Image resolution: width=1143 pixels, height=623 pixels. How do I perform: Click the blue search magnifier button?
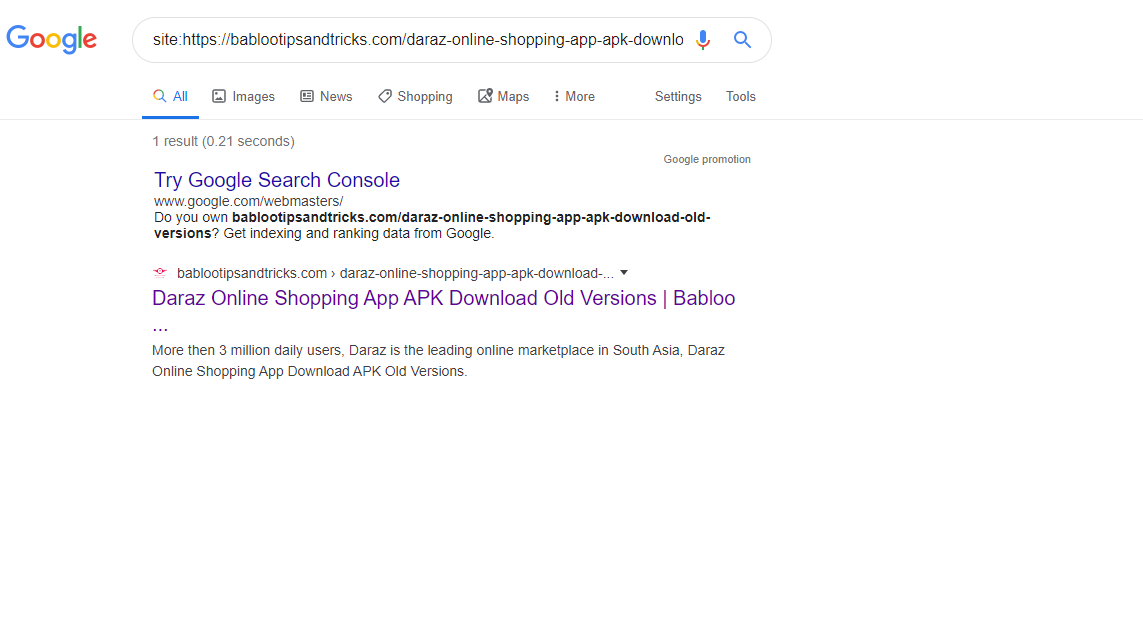point(742,39)
